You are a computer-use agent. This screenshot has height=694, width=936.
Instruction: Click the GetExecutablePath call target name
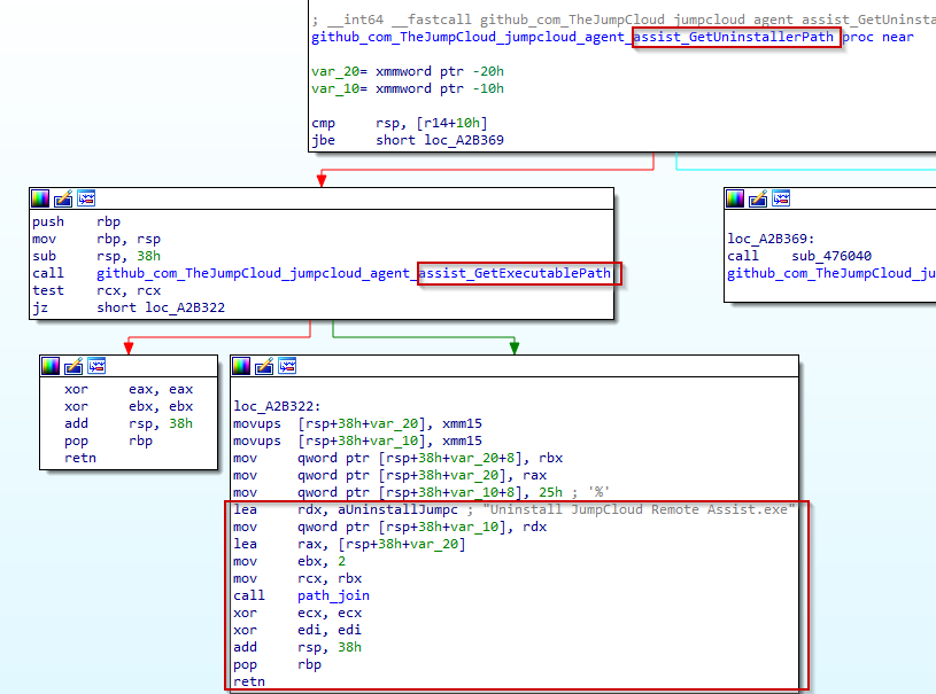pos(356,274)
